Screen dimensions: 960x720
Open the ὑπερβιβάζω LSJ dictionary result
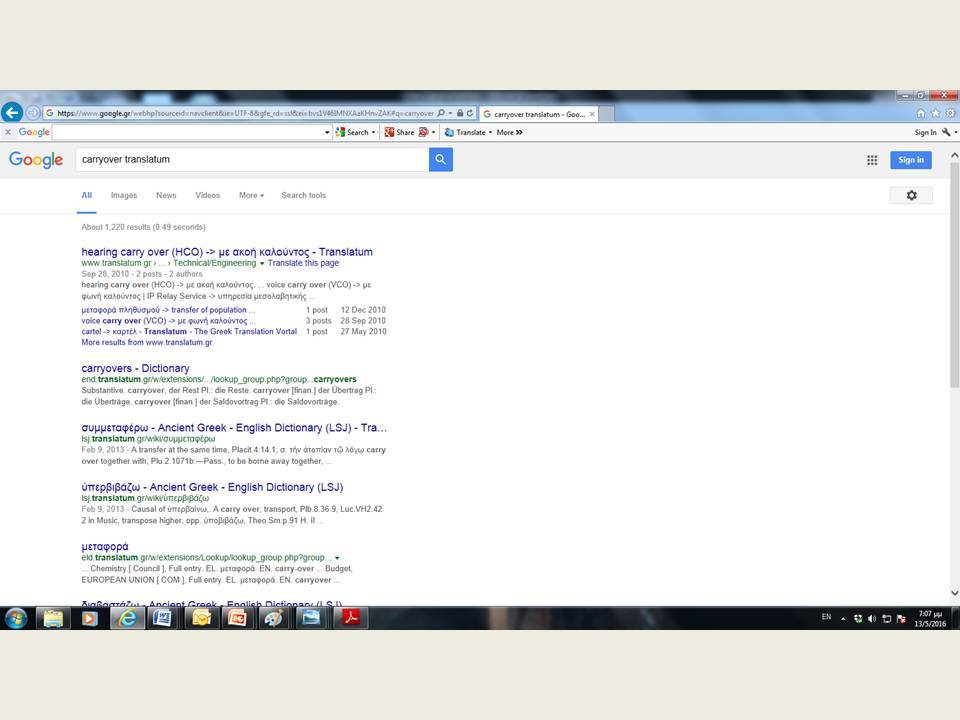click(x=212, y=487)
